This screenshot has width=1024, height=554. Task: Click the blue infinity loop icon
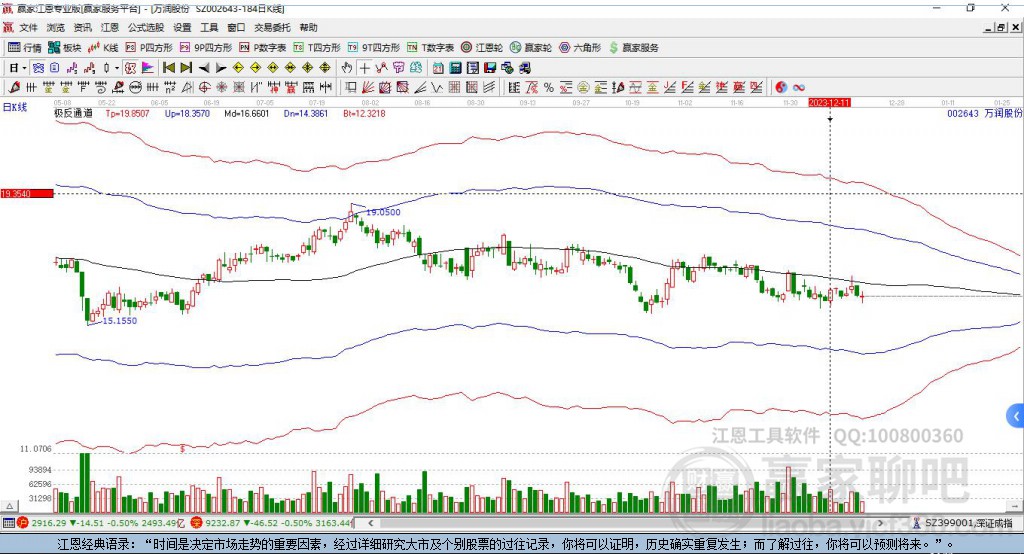coord(799,88)
